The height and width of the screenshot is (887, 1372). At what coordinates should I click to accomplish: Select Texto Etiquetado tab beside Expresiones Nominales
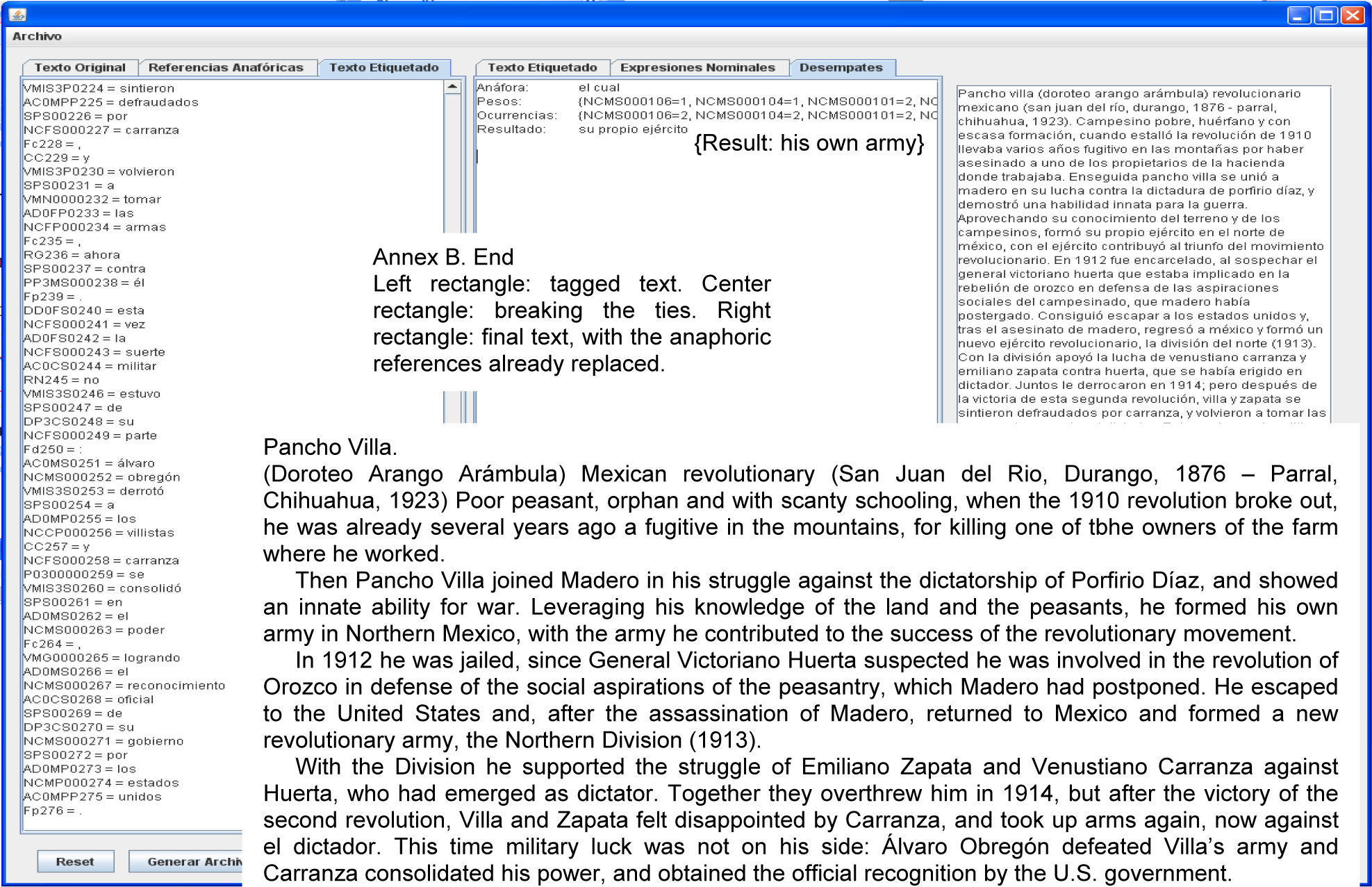(542, 67)
